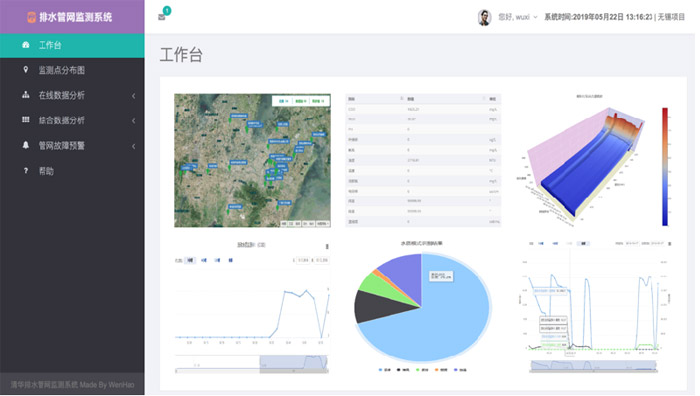Open the mail envelope icon in header
The image size is (700, 396).
coord(162,17)
